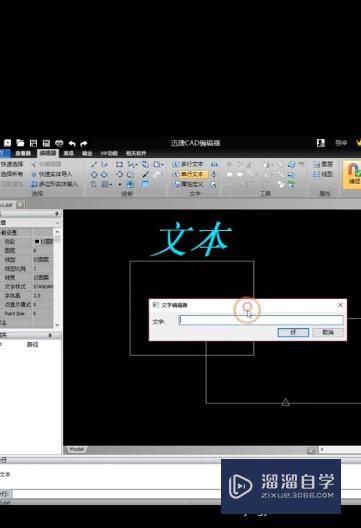Click 快速选择 quick select tool
Screen dimensions: 361x528
(x=12, y=164)
